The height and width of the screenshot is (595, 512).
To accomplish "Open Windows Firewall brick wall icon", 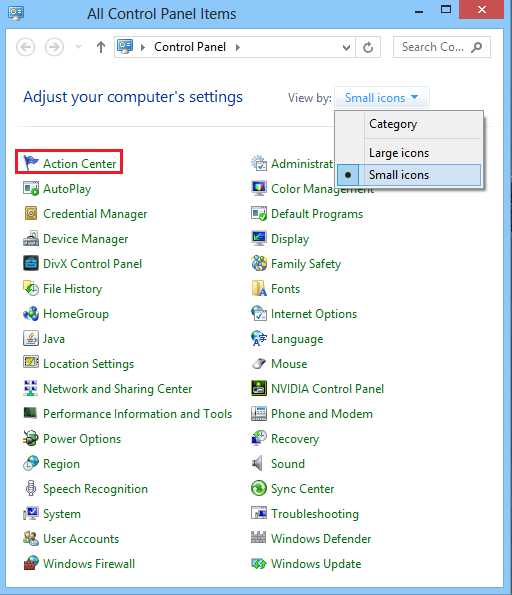I will (x=30, y=563).
